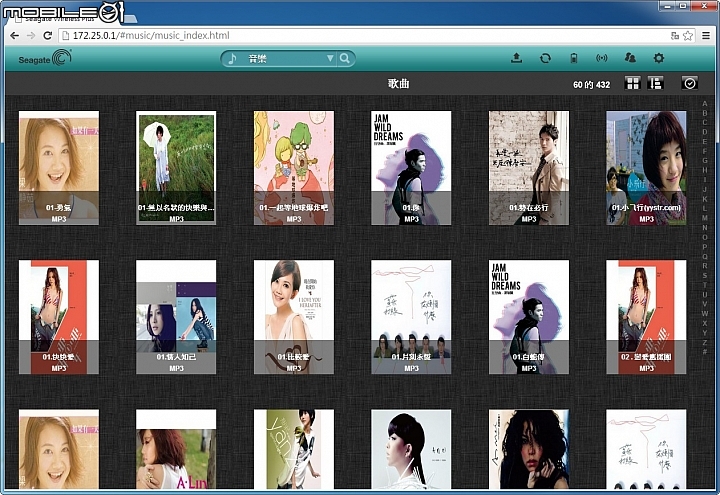
Task: Click the upload icon
Action: (x=517, y=58)
